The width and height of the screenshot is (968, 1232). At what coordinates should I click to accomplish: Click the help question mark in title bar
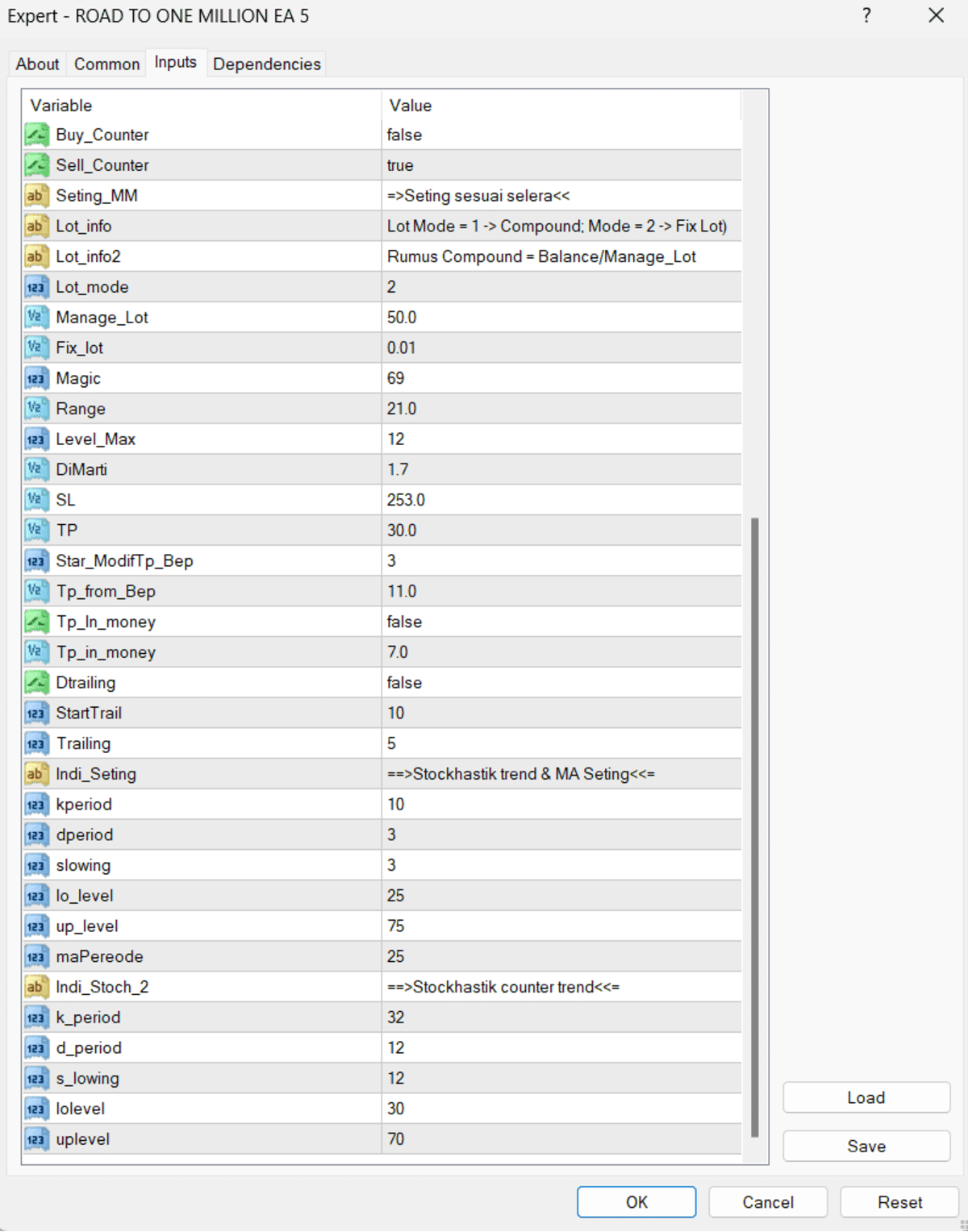click(x=866, y=16)
